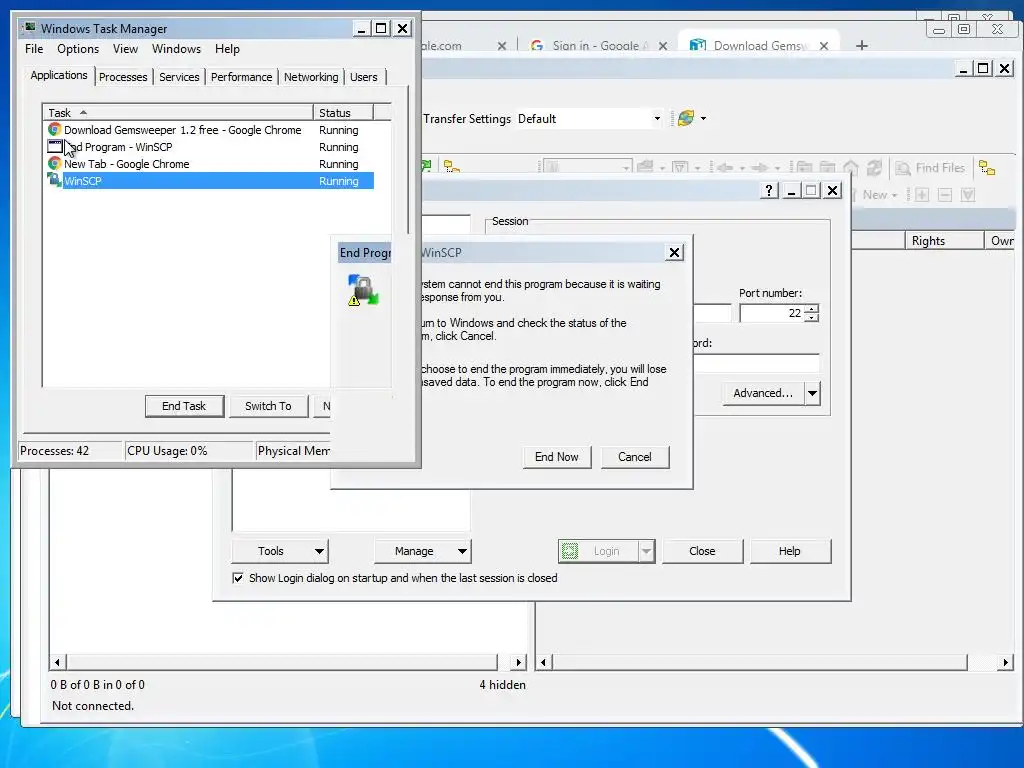
Task: Open the Tools dropdown in Login dialog
Action: tap(280, 551)
